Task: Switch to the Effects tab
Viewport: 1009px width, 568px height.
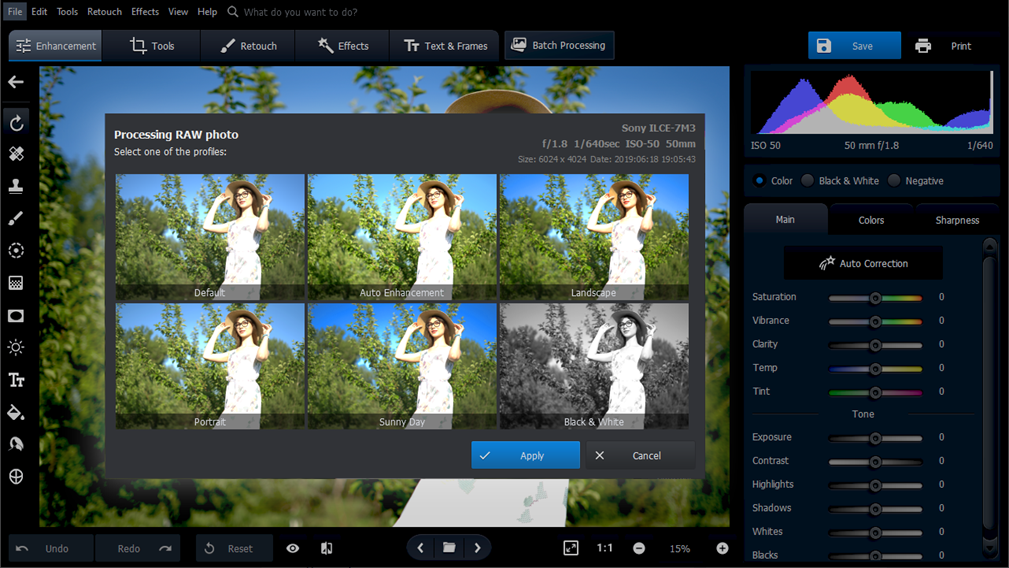Action: tap(343, 46)
